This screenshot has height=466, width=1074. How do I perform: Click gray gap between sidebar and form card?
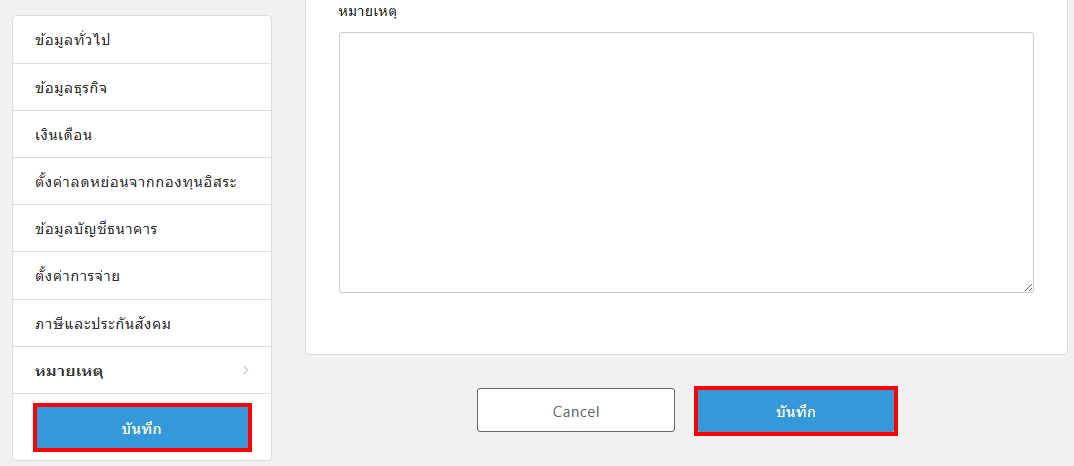pos(288,206)
